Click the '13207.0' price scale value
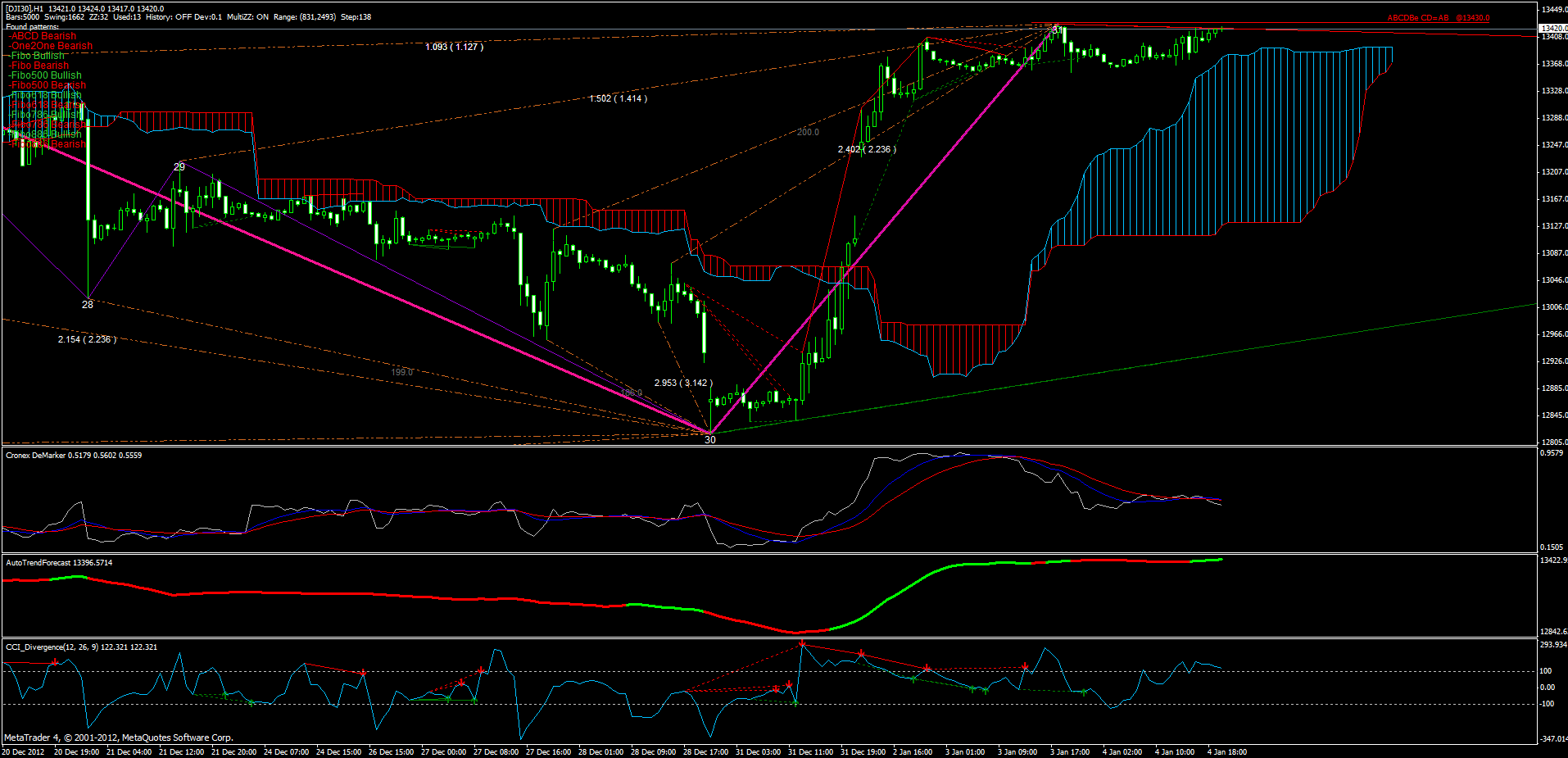This screenshot has height=758, width=1568. (x=1554, y=172)
